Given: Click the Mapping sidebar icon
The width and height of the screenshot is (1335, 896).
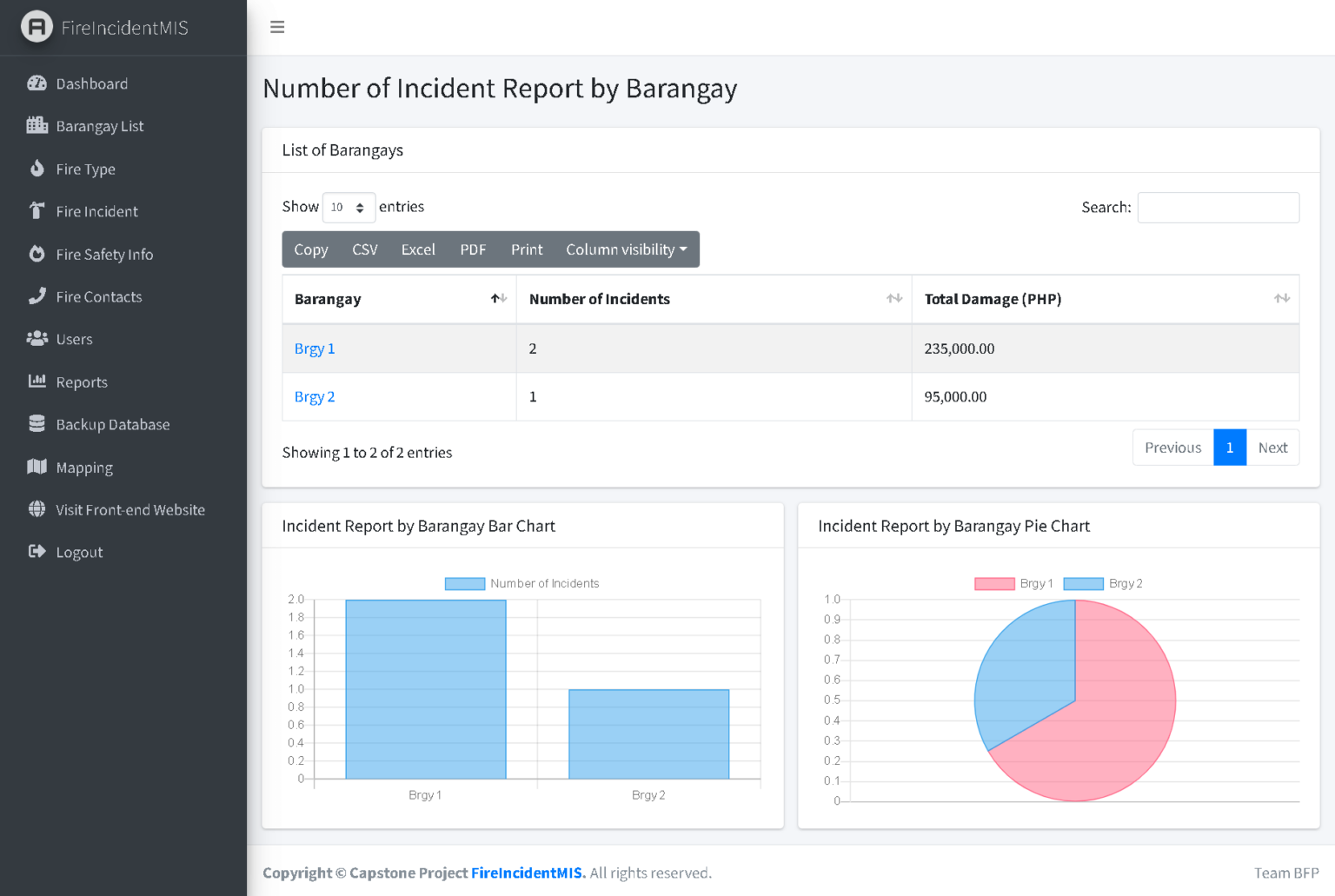Looking at the screenshot, I should click(38, 467).
